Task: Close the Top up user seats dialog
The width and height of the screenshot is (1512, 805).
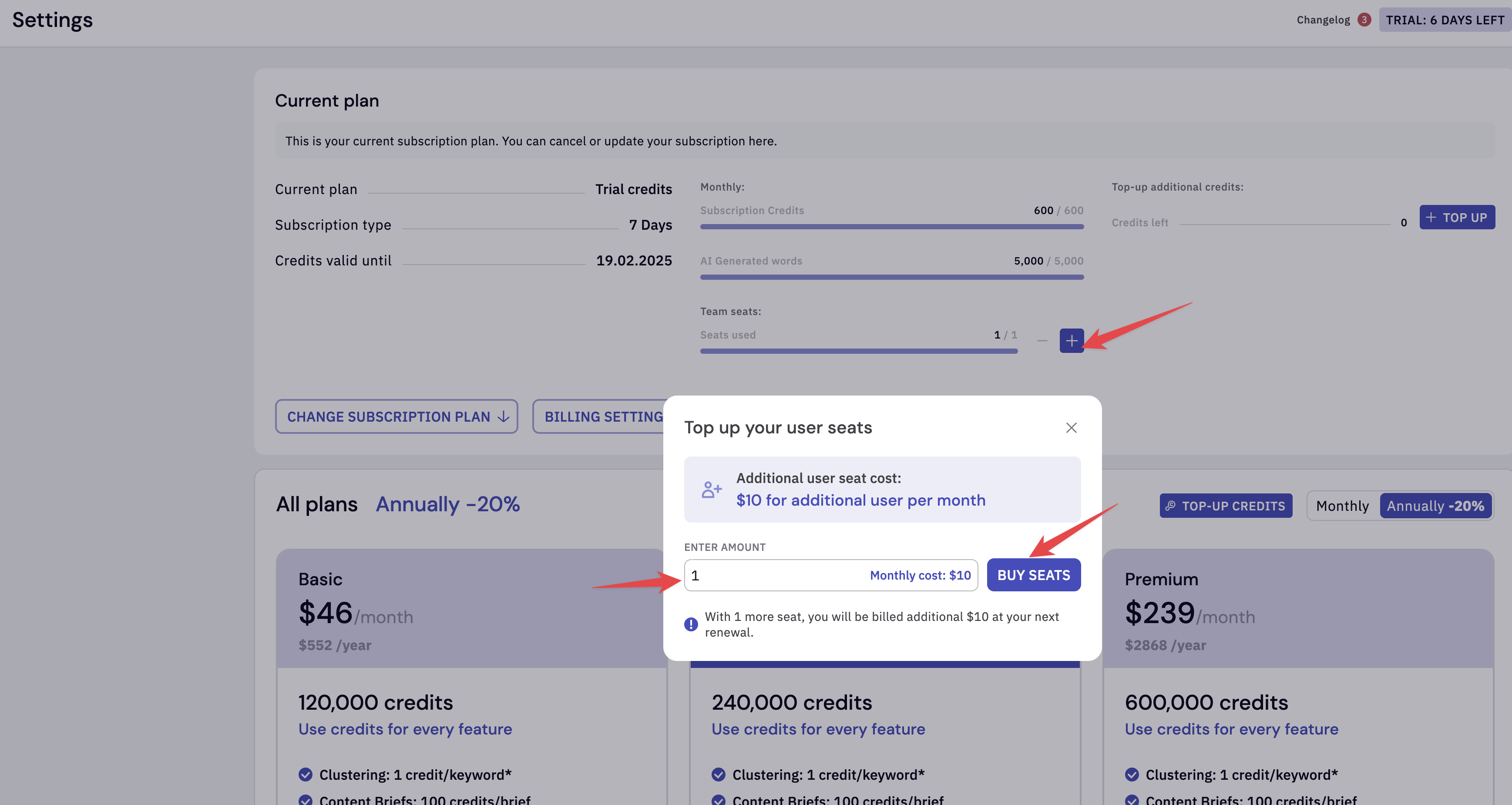Action: pos(1071,428)
